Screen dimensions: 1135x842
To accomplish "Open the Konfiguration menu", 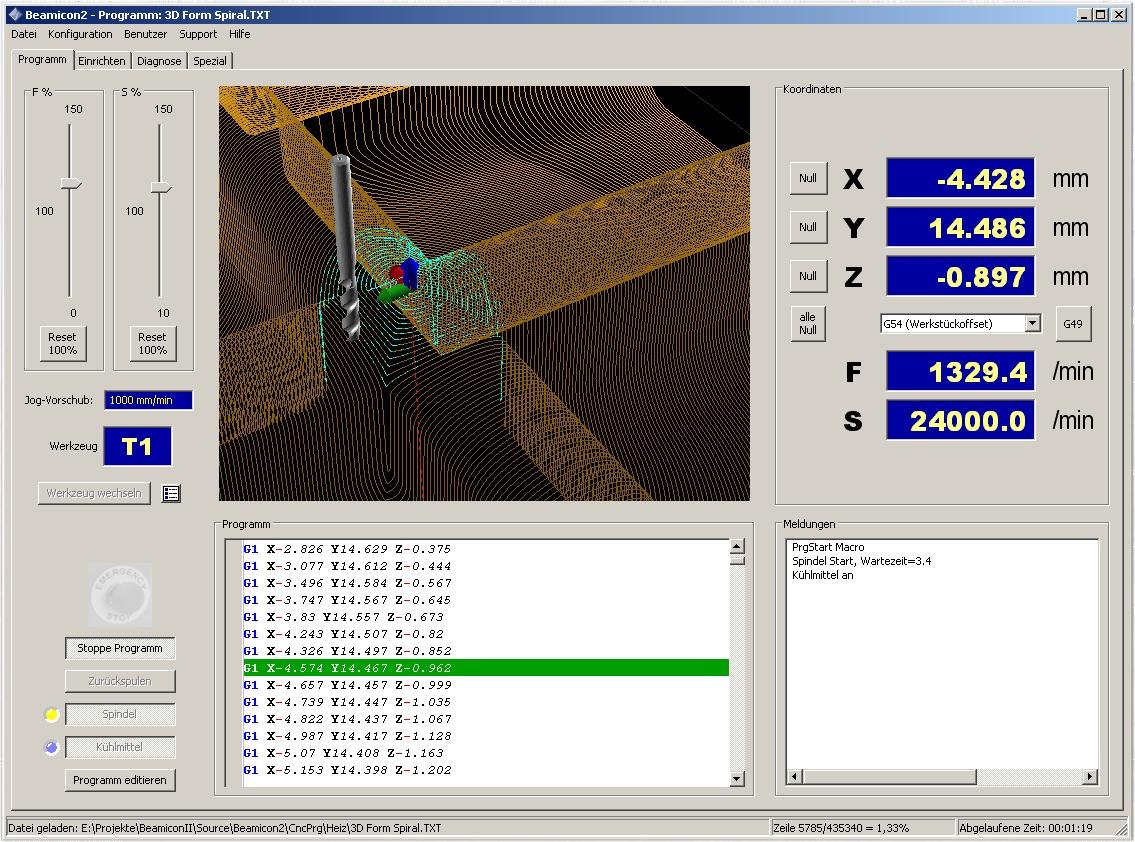I will (x=80, y=34).
